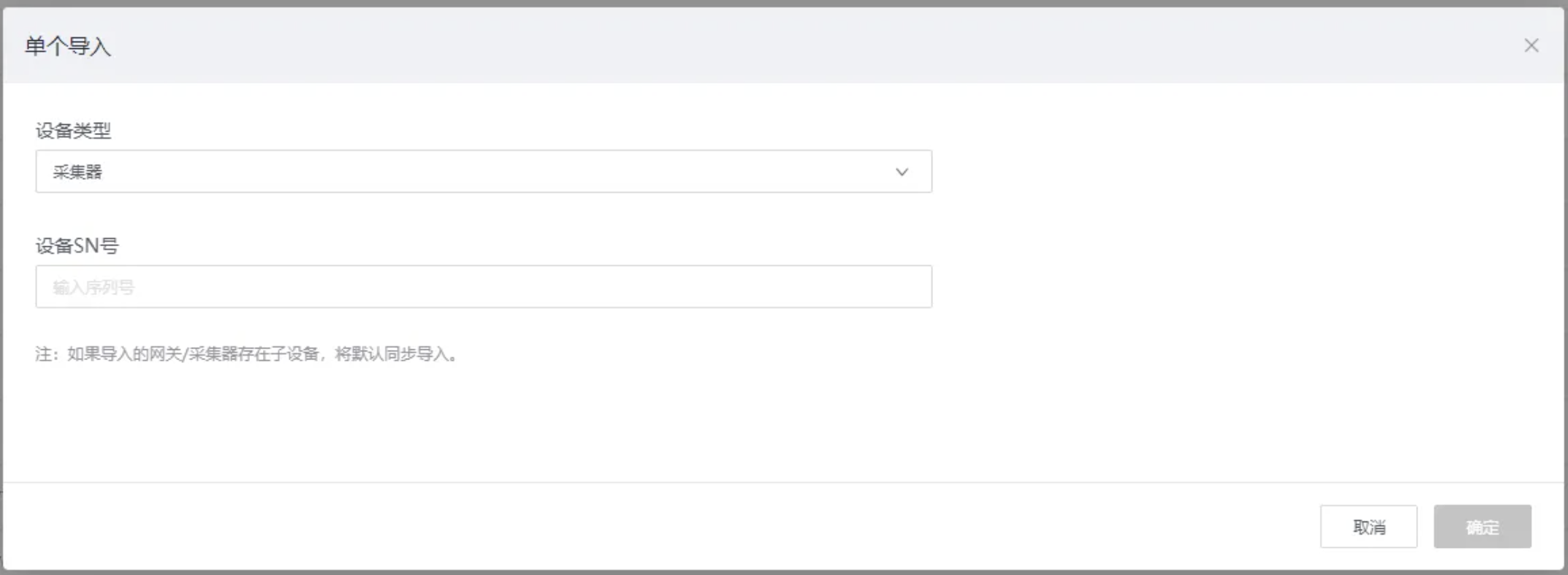The width and height of the screenshot is (1568, 575).
Task: Click the 单个导入 dialog title
Action: [68, 47]
